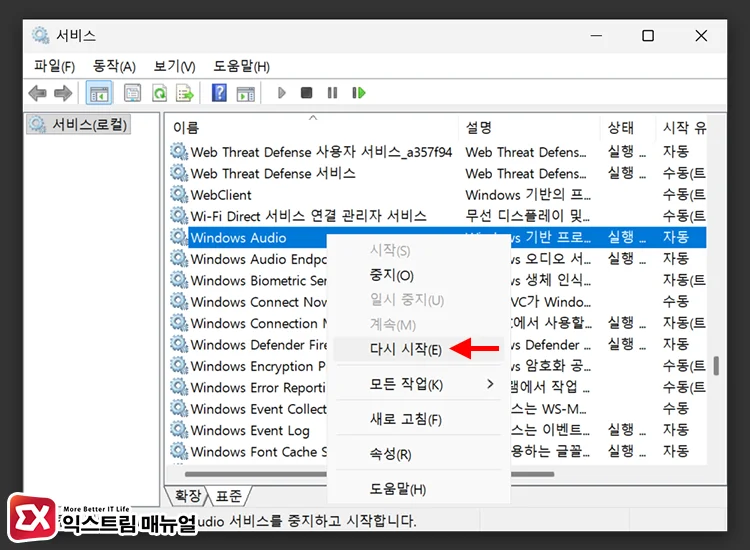Click 실행 status of Windows Event Log row
This screenshot has width=750, height=550.
click(x=626, y=429)
